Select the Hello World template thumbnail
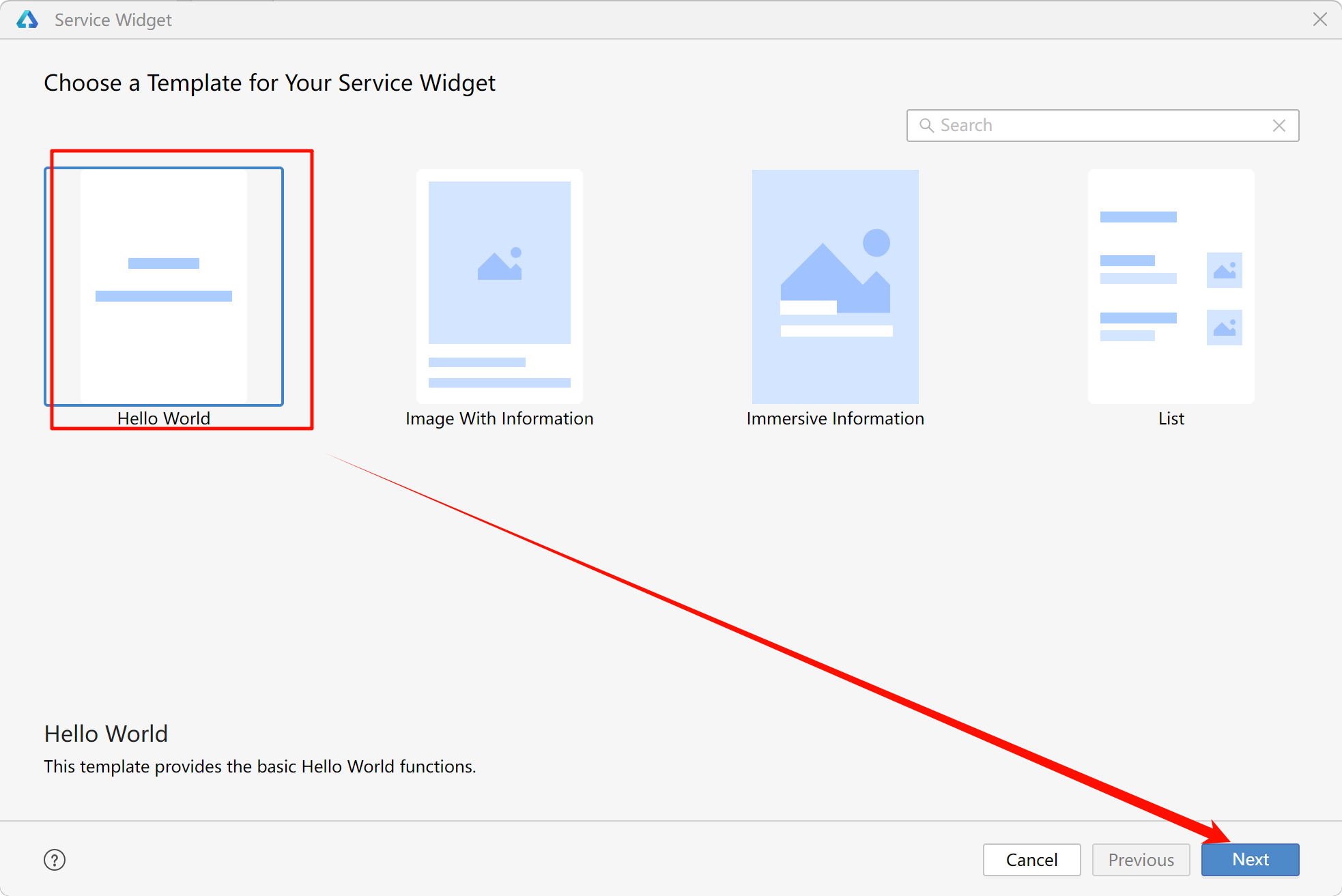 point(164,287)
